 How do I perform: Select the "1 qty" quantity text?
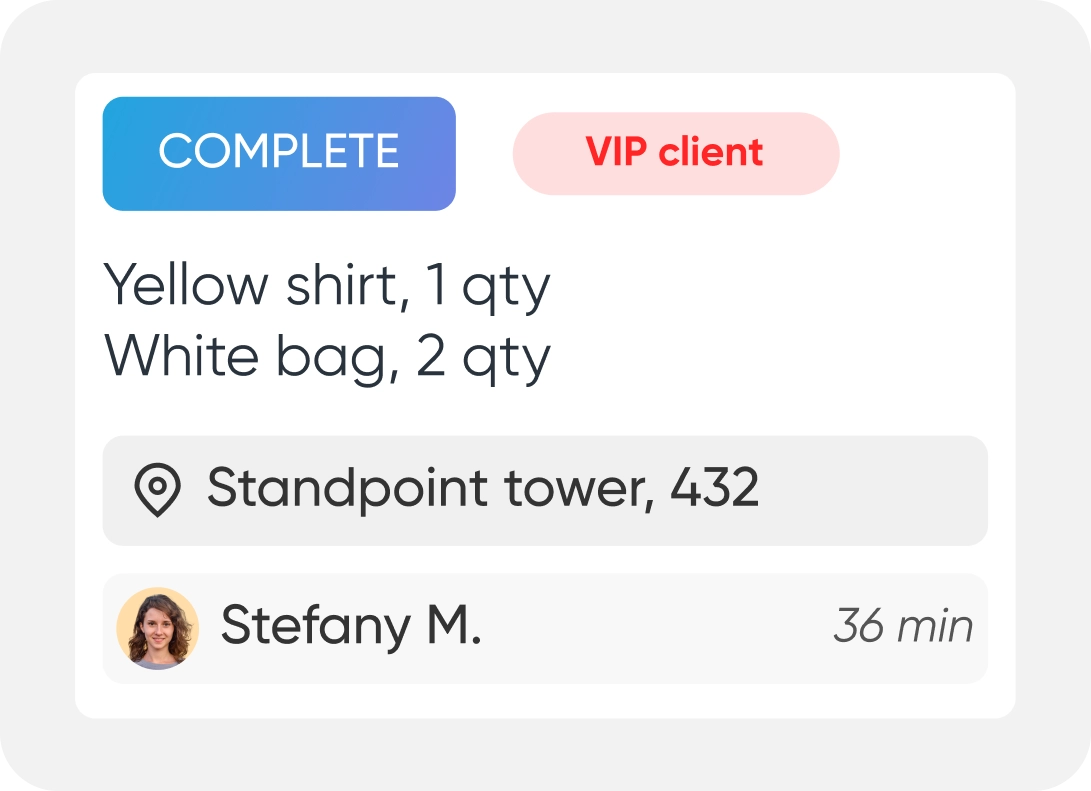pyautogui.click(x=488, y=287)
